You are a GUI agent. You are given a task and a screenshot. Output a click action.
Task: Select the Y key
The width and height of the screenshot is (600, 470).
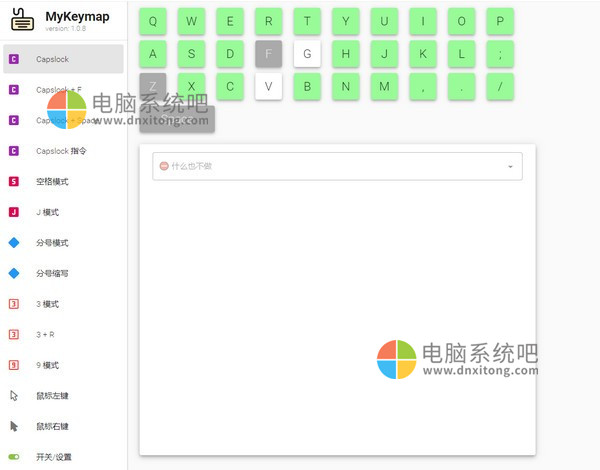coord(346,21)
